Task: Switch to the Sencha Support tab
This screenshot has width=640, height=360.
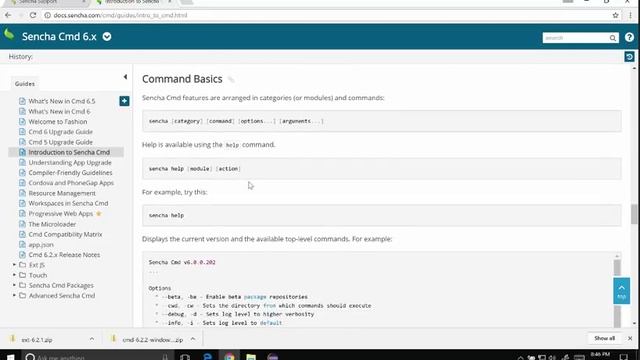Action: (x=47, y=2)
